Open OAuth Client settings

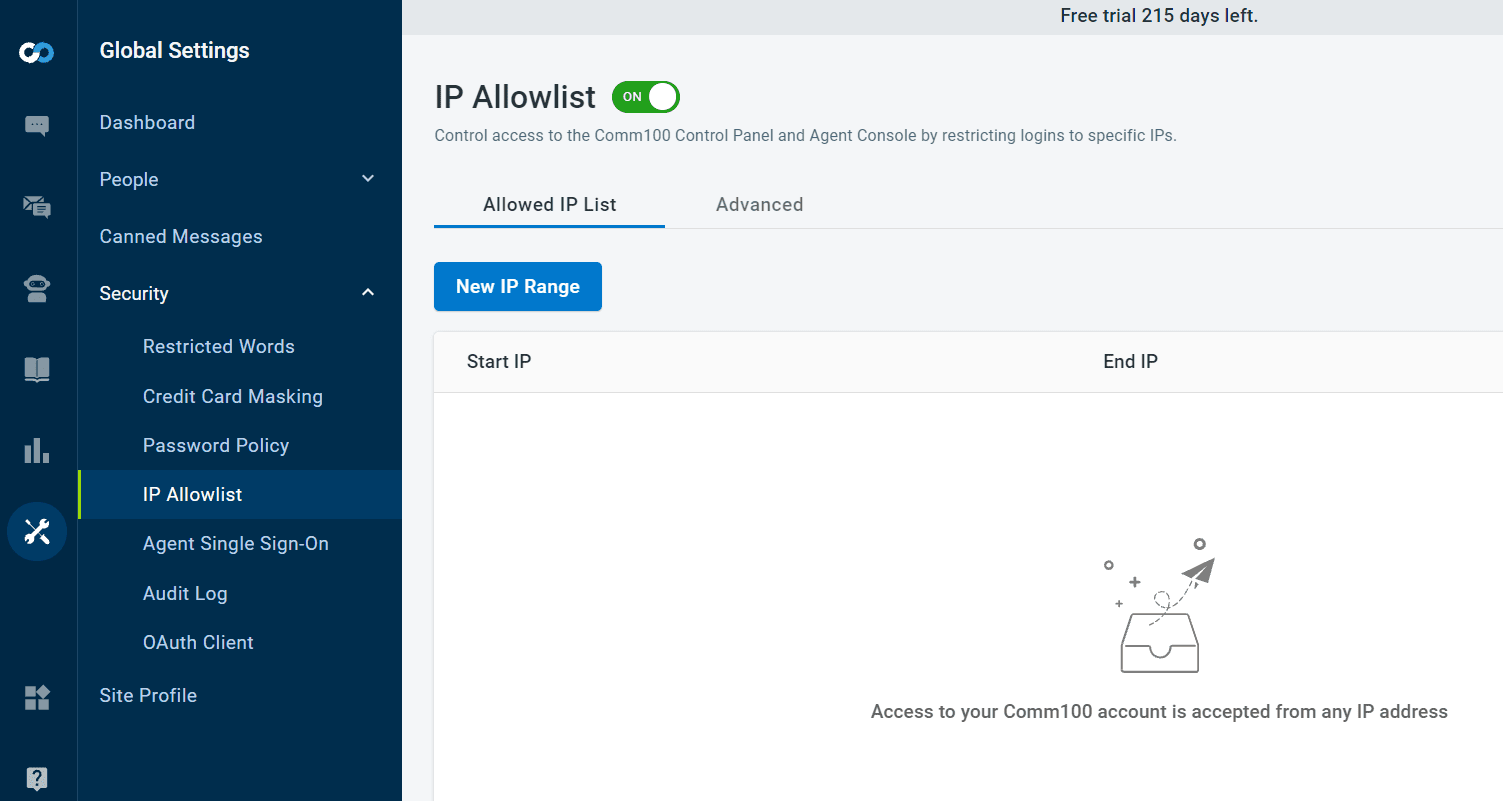coord(198,642)
